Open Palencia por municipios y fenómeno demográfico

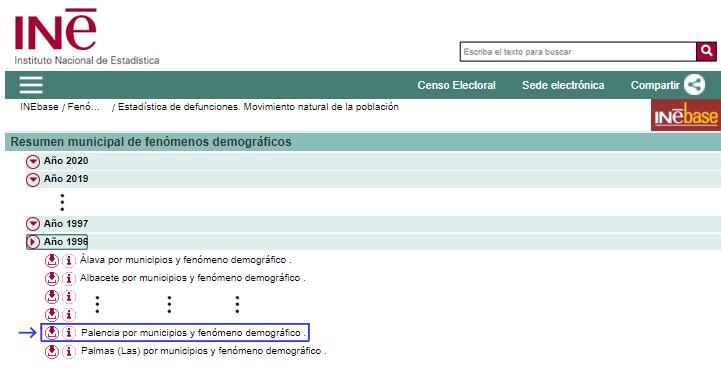click(193, 332)
